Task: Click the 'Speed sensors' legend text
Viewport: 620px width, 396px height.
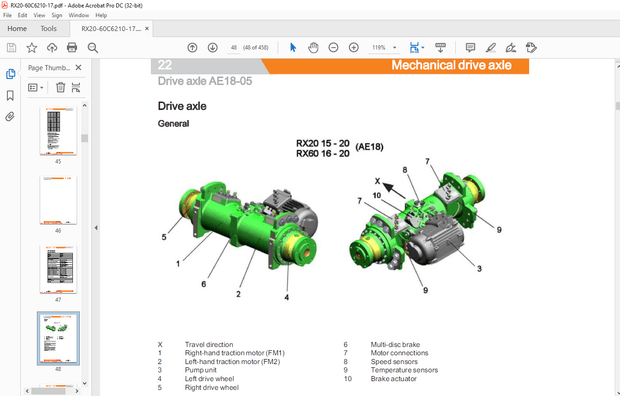Action: tap(394, 362)
